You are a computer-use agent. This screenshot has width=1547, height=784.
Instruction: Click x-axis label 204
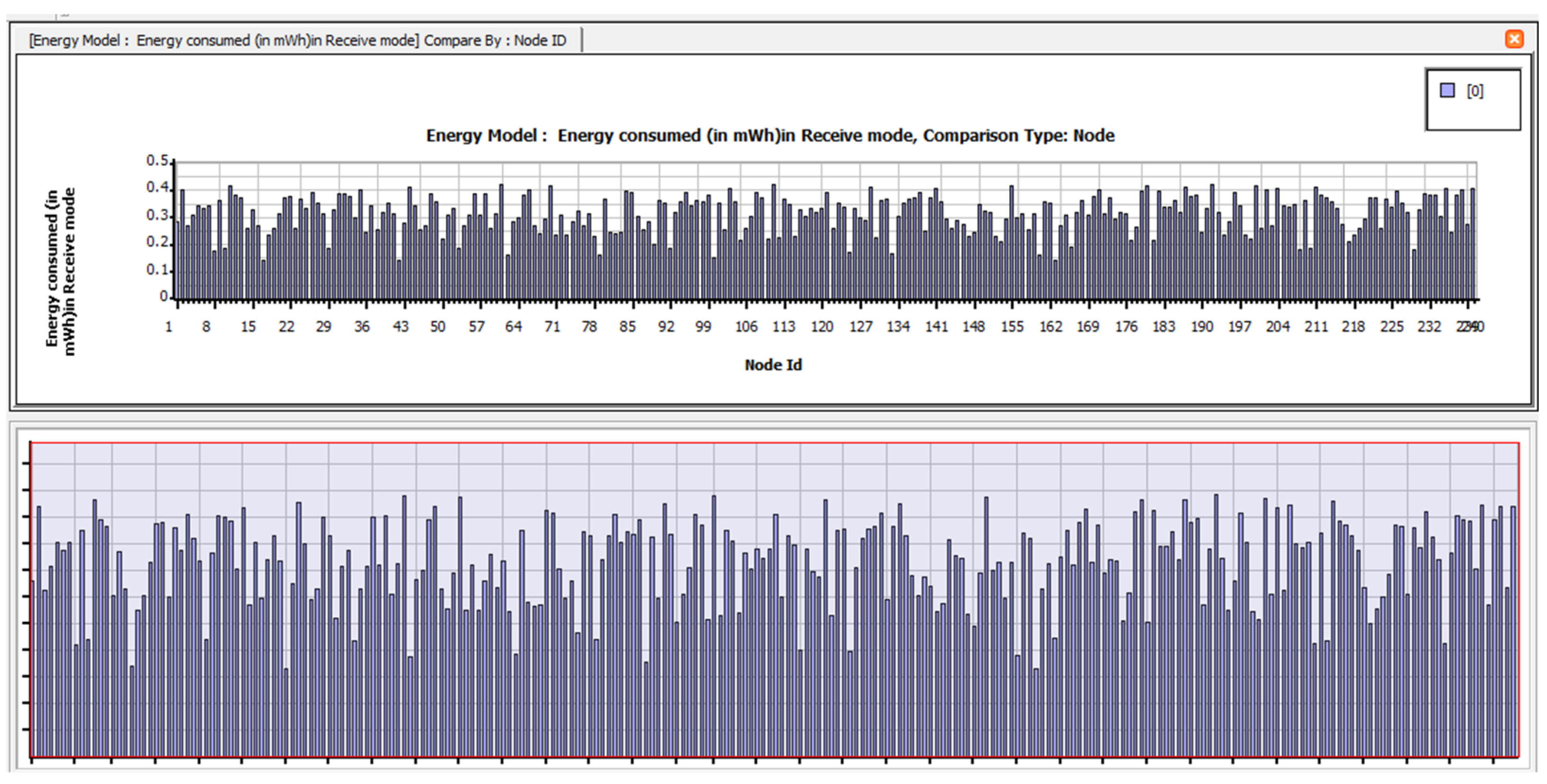(x=1278, y=327)
